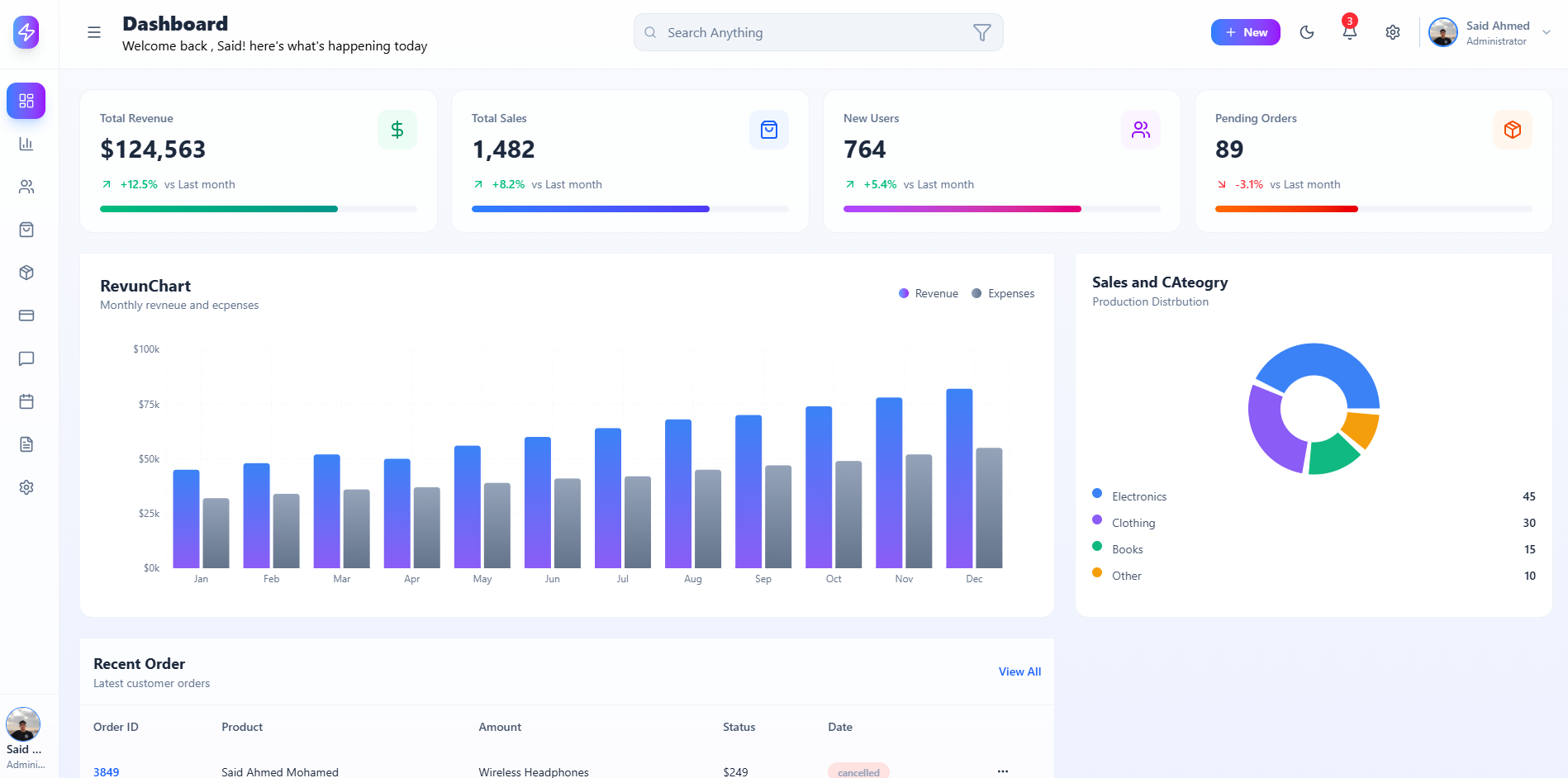Open the Users section from sidebar

pyautogui.click(x=26, y=187)
